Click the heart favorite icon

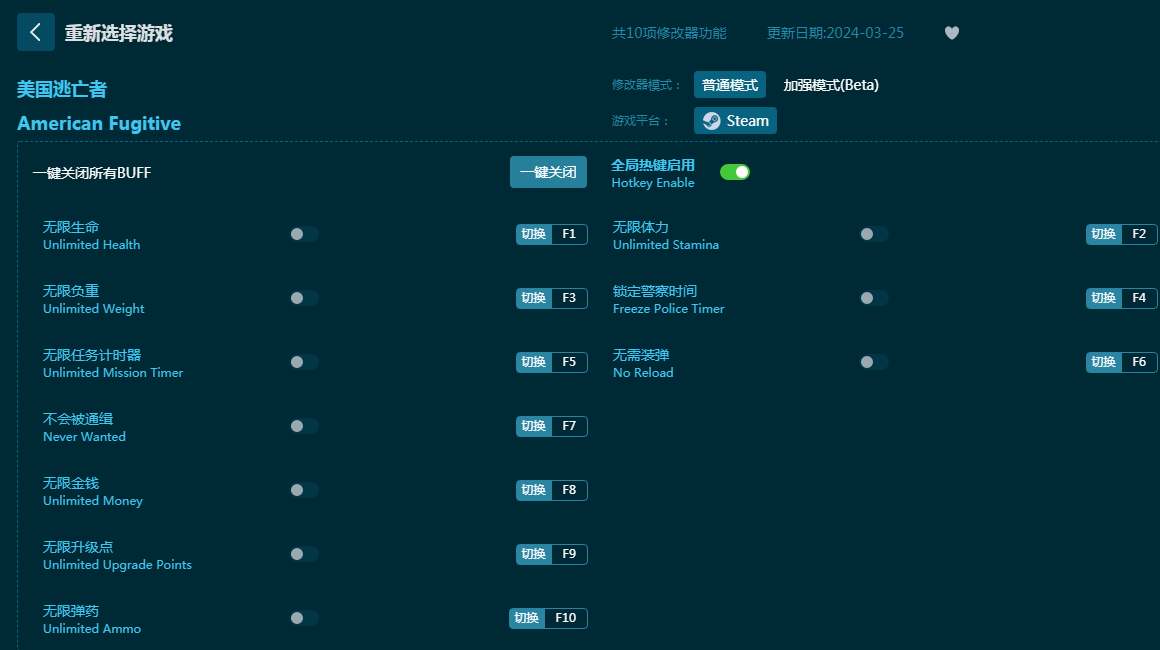[x=951, y=33]
